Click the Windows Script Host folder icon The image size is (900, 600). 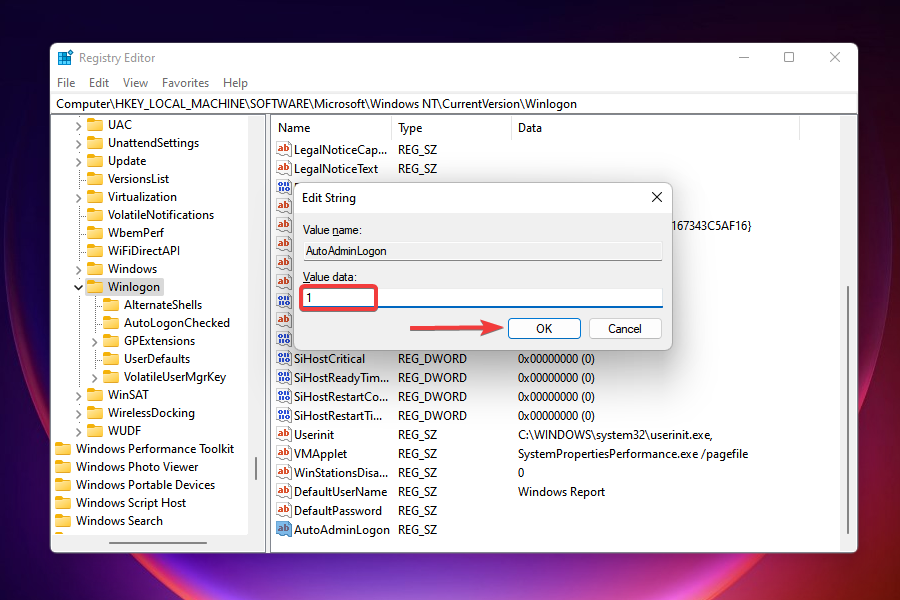(63, 502)
